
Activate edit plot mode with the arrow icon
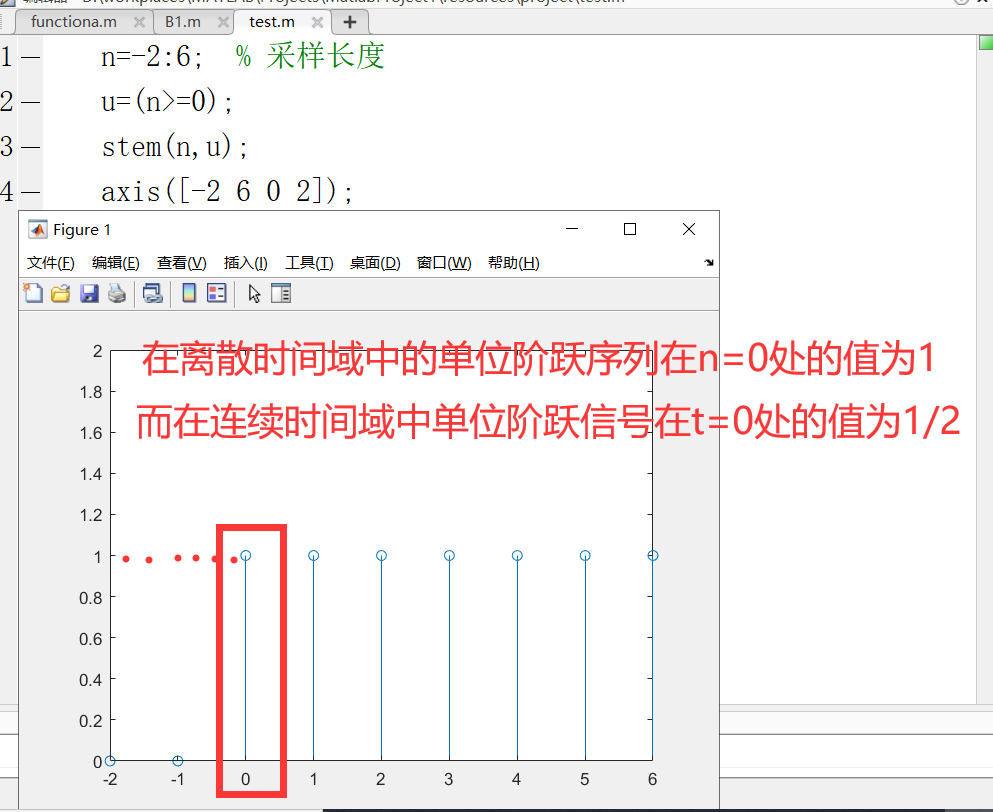tap(253, 293)
